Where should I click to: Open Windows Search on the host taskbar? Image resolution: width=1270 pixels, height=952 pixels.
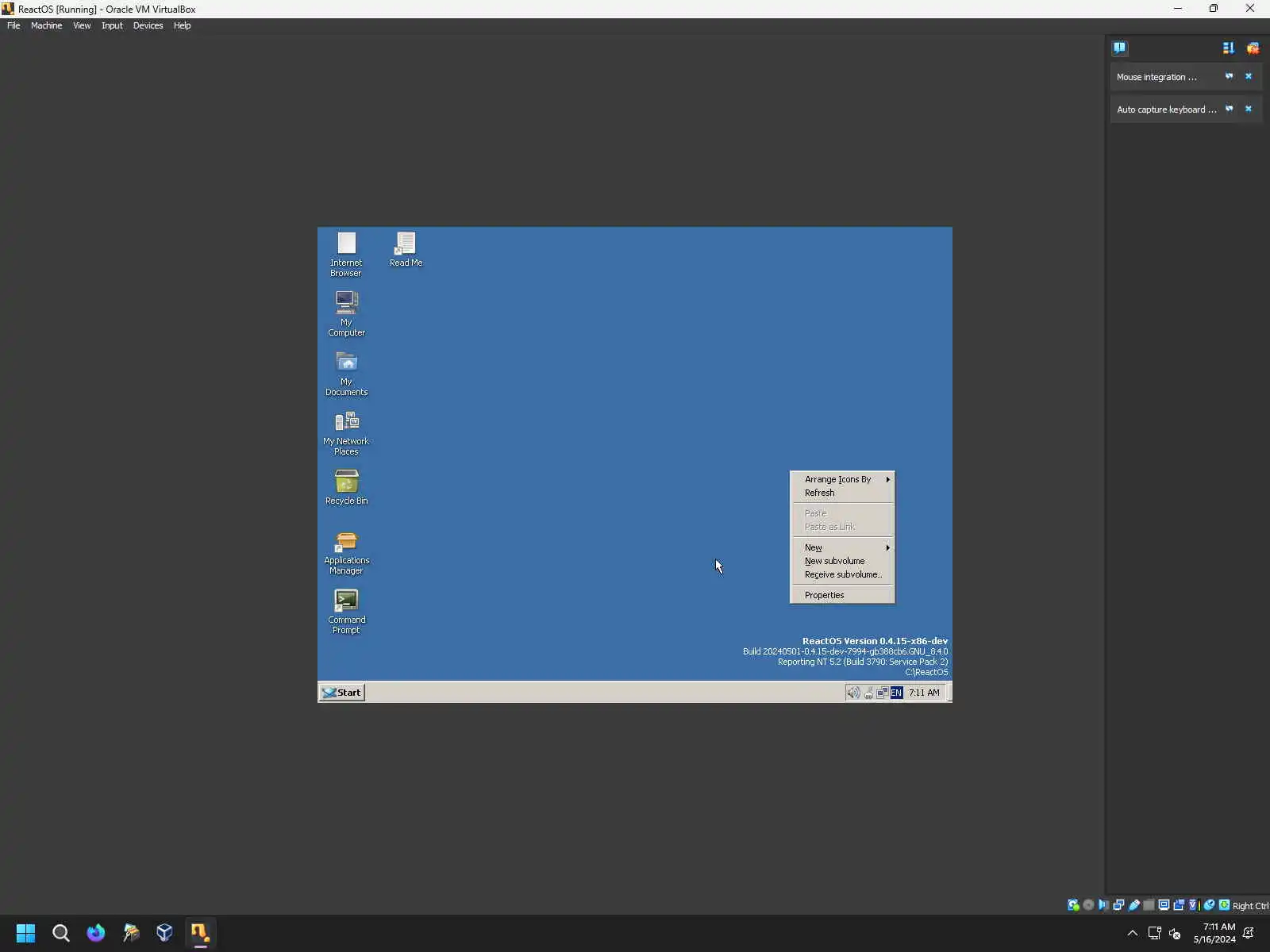click(x=60, y=933)
